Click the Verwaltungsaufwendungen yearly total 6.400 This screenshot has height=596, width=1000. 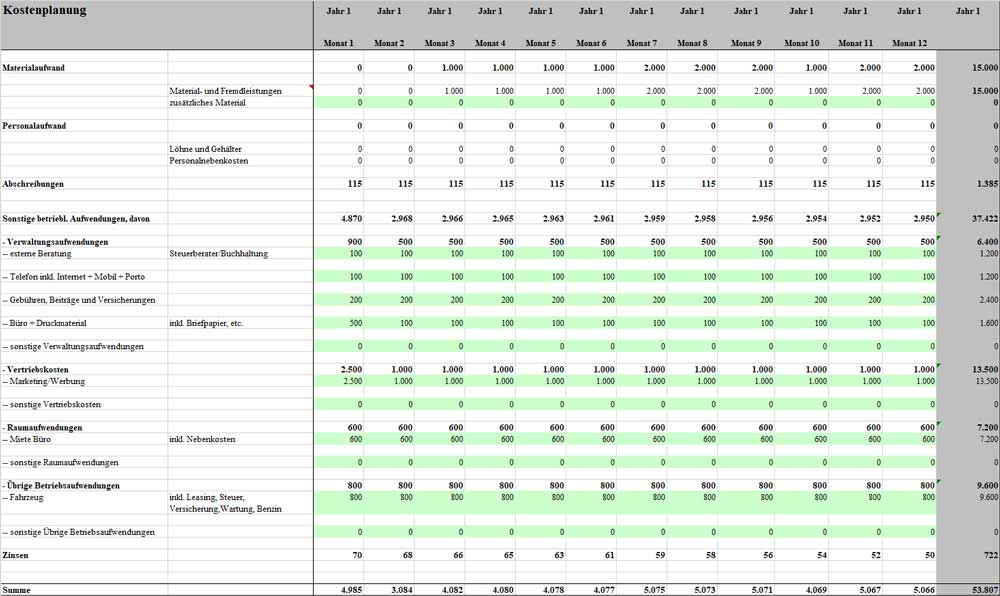(x=987, y=242)
